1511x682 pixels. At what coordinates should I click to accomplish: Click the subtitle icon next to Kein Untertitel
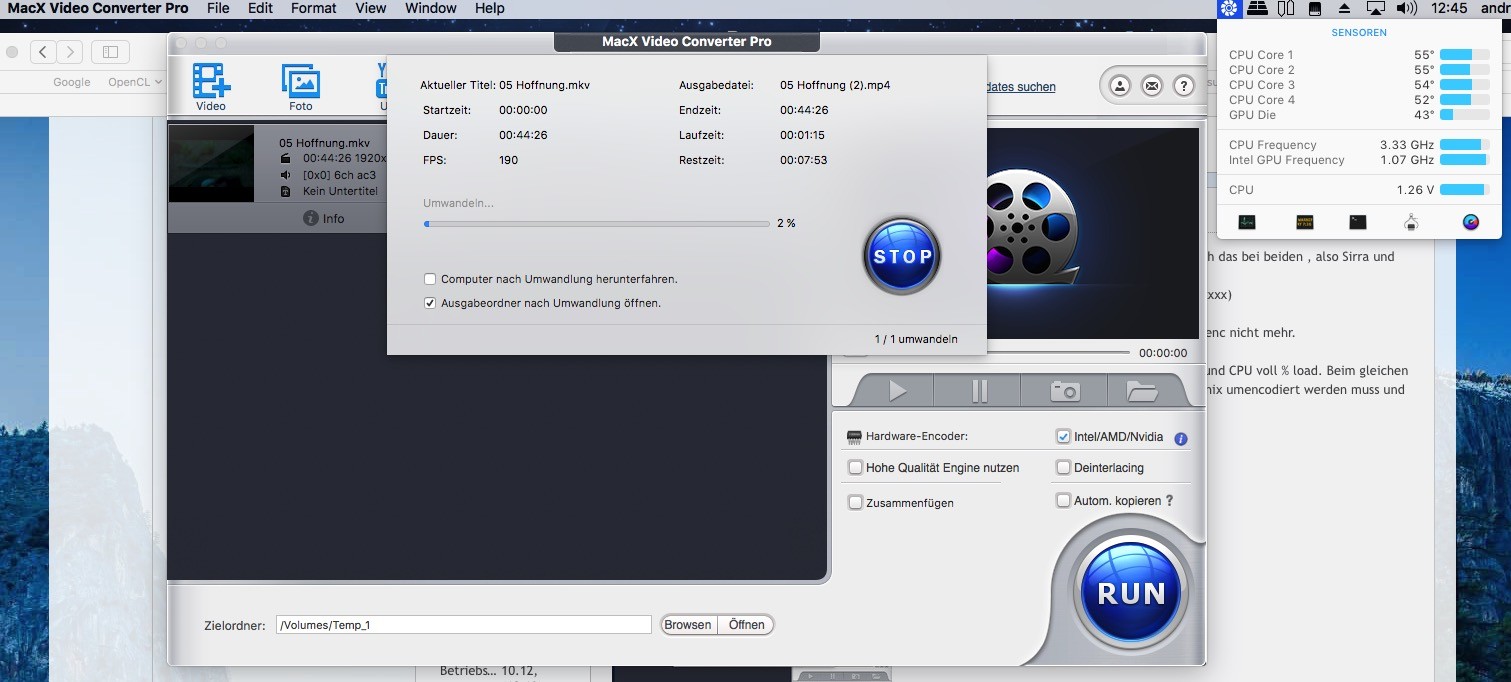click(285, 191)
